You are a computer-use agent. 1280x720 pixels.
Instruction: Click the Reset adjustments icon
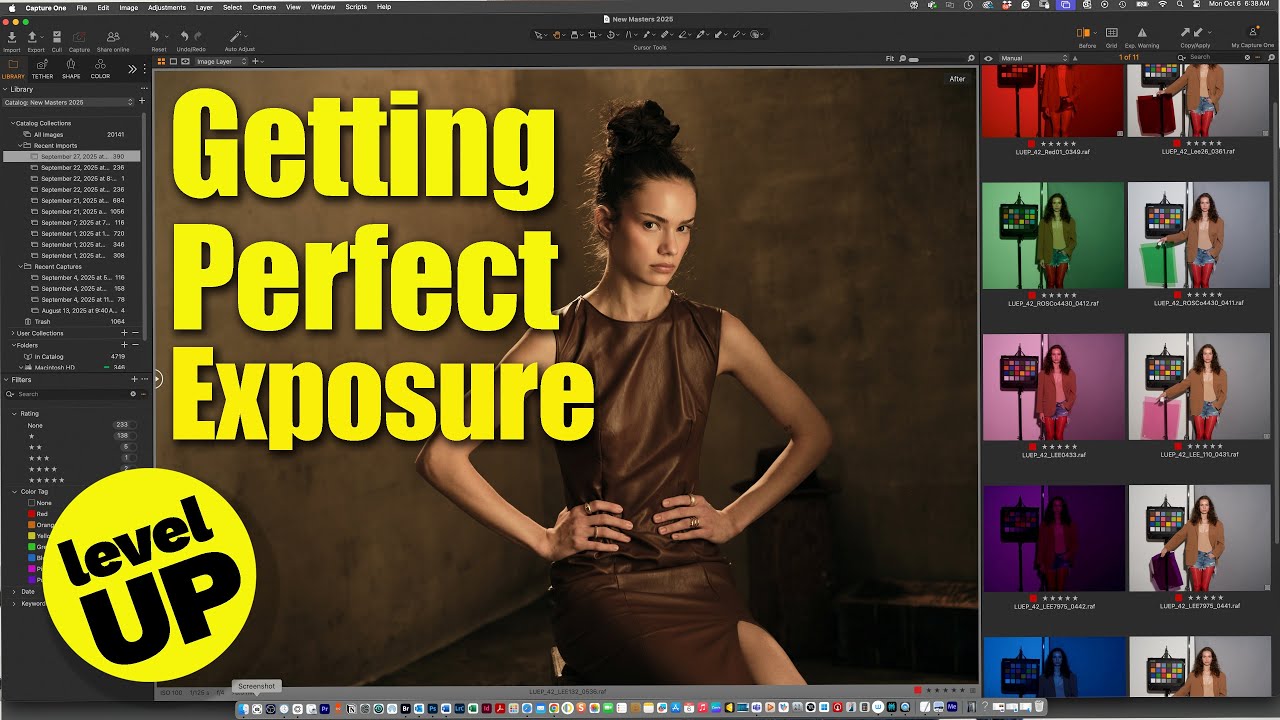point(156,38)
